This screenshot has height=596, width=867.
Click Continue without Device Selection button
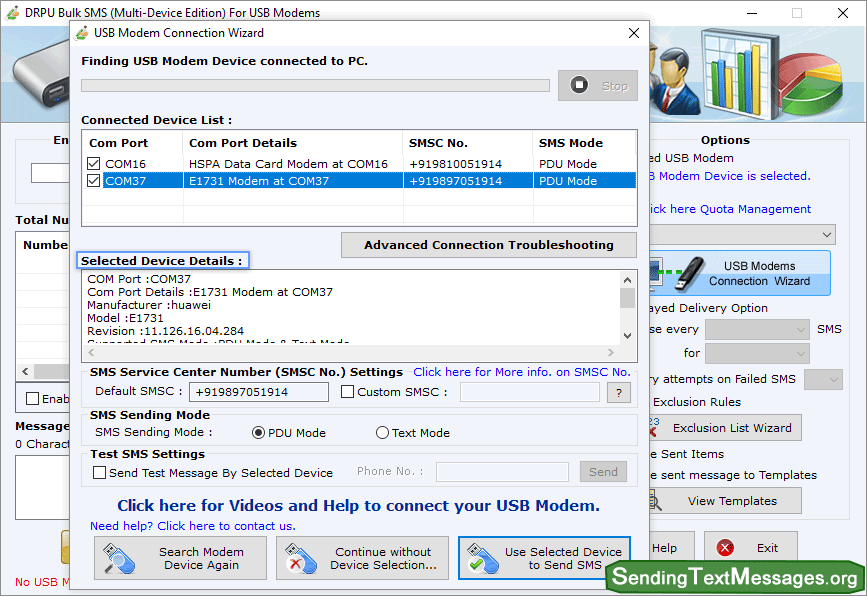(362, 558)
